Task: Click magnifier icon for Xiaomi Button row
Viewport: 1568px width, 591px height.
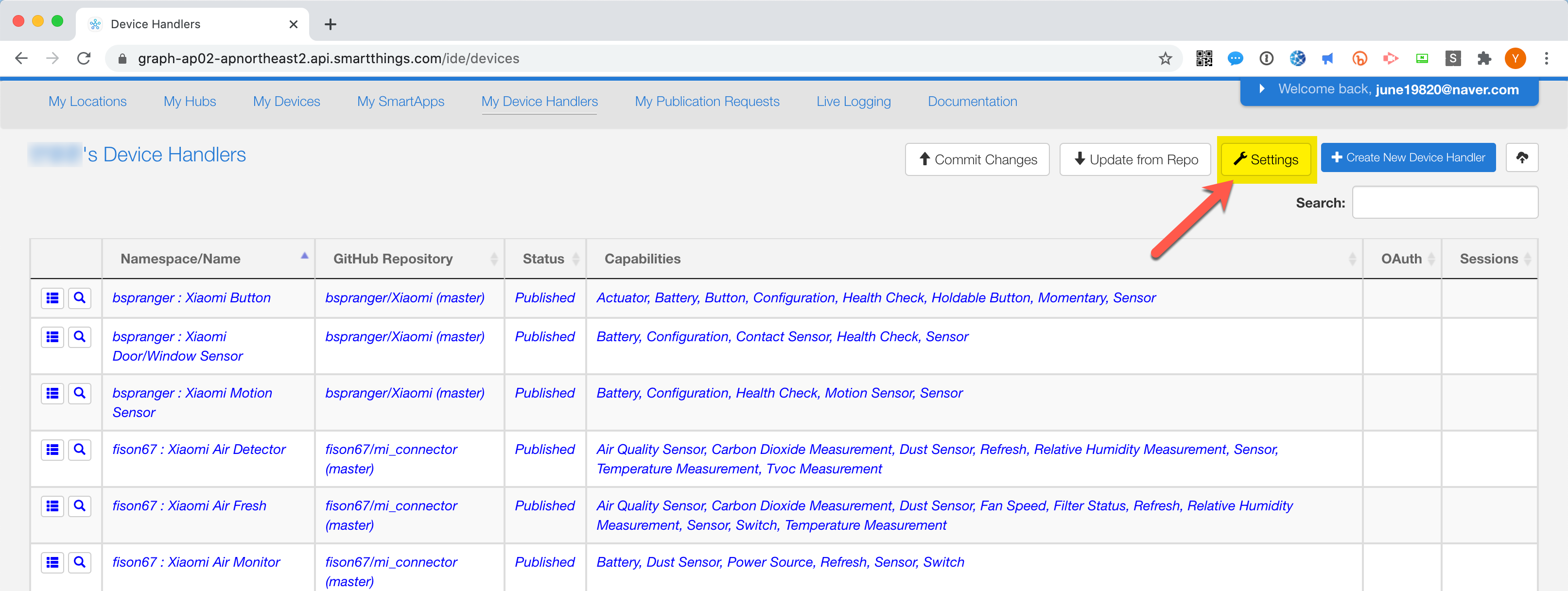Action: 79,297
